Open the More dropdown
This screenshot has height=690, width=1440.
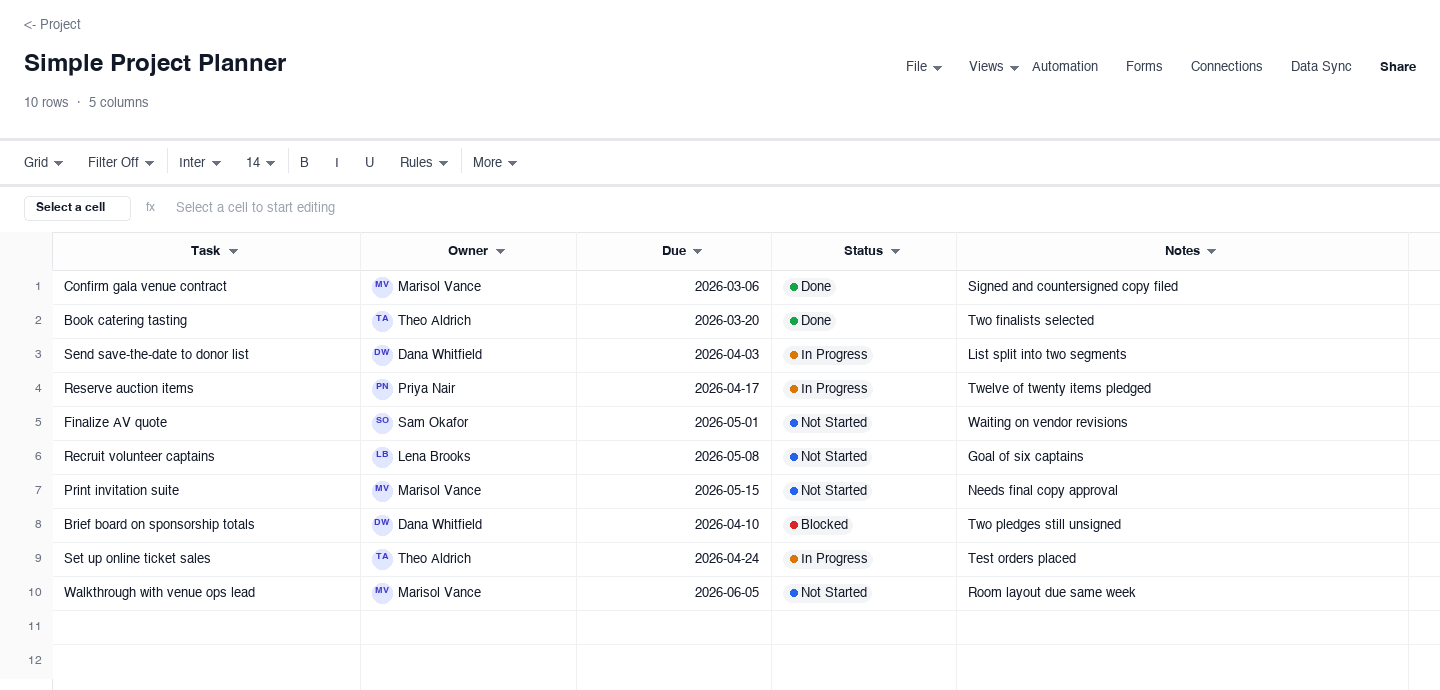(495, 162)
